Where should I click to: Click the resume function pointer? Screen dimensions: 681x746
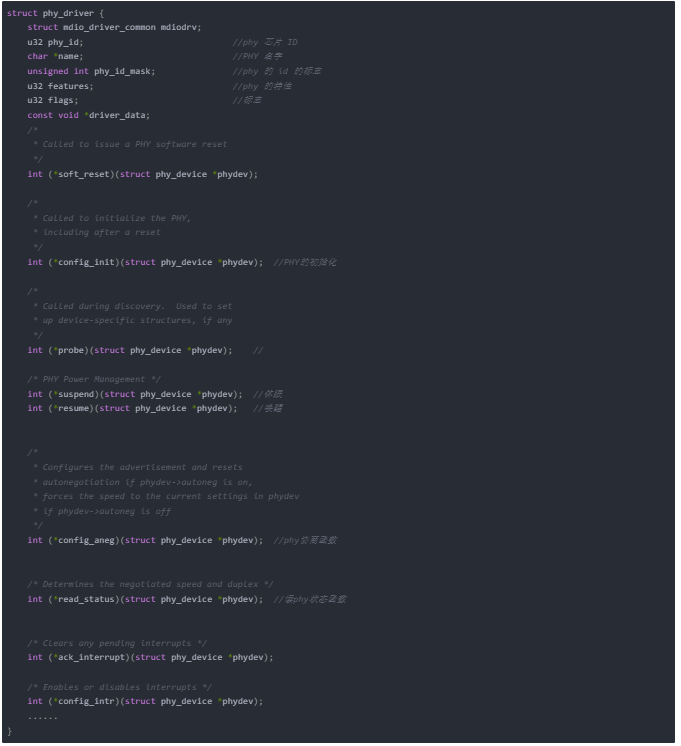point(73,408)
